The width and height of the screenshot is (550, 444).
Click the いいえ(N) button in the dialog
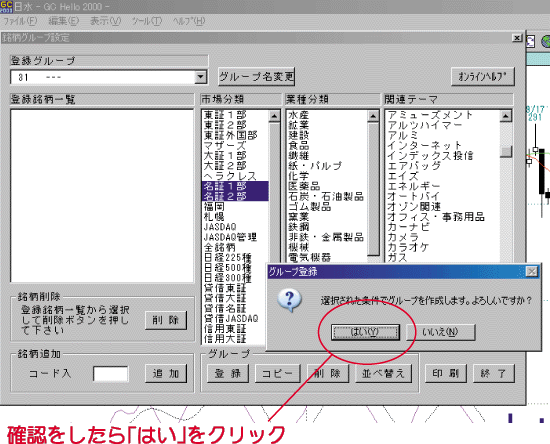click(x=441, y=332)
